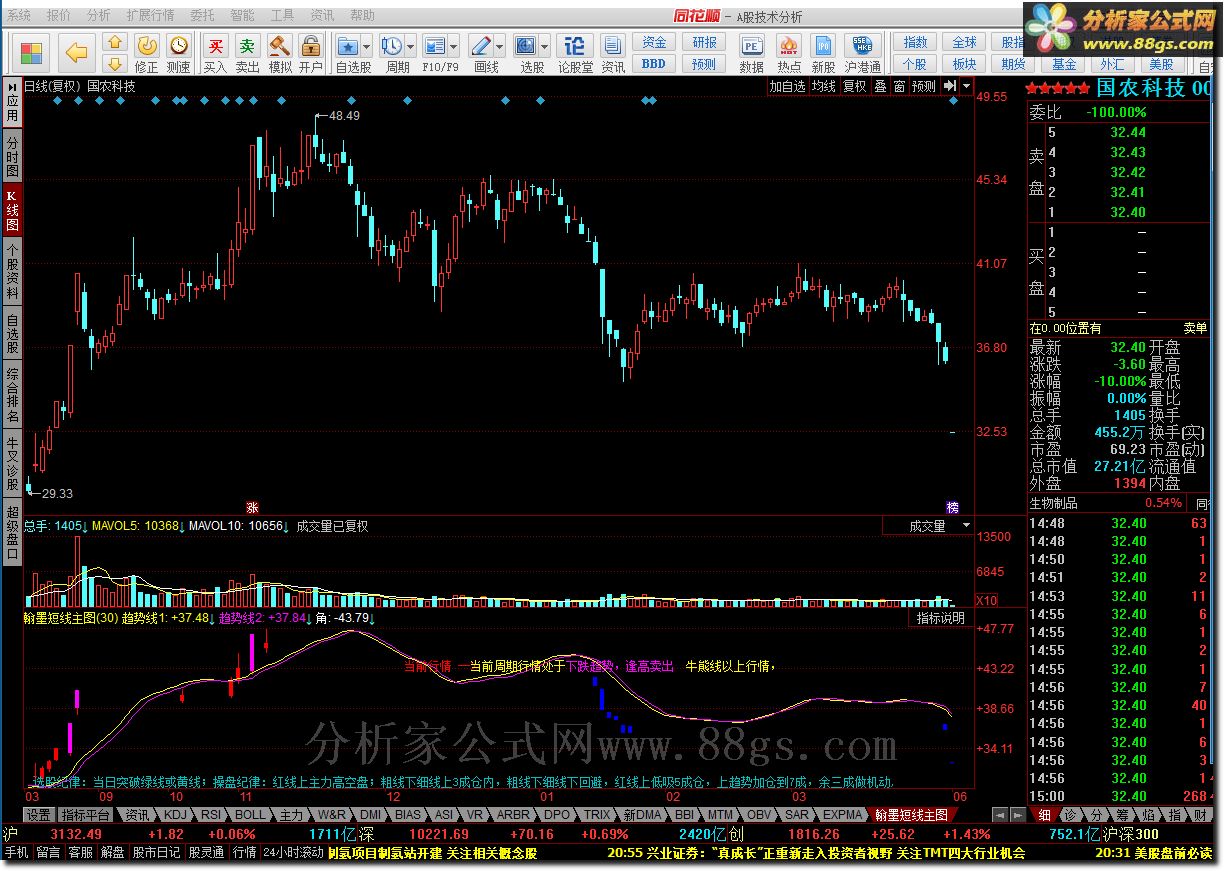Click the 指数 button
The image size is (1225, 871).
pyautogui.click(x=915, y=43)
